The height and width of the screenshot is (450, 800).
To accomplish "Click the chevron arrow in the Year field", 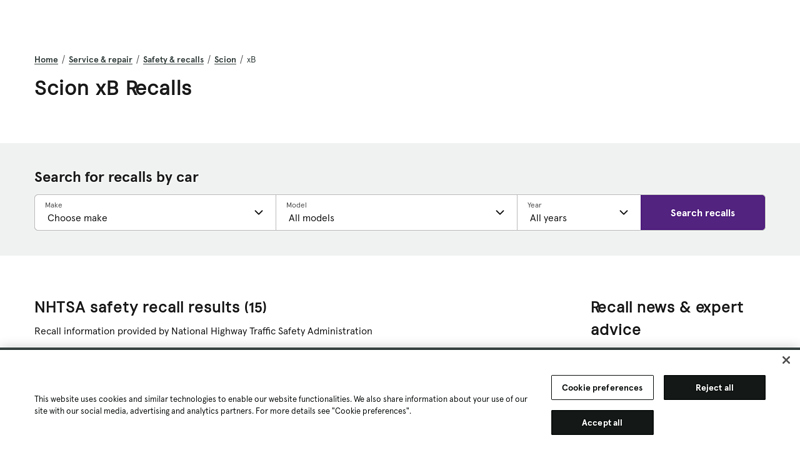I will tap(623, 212).
